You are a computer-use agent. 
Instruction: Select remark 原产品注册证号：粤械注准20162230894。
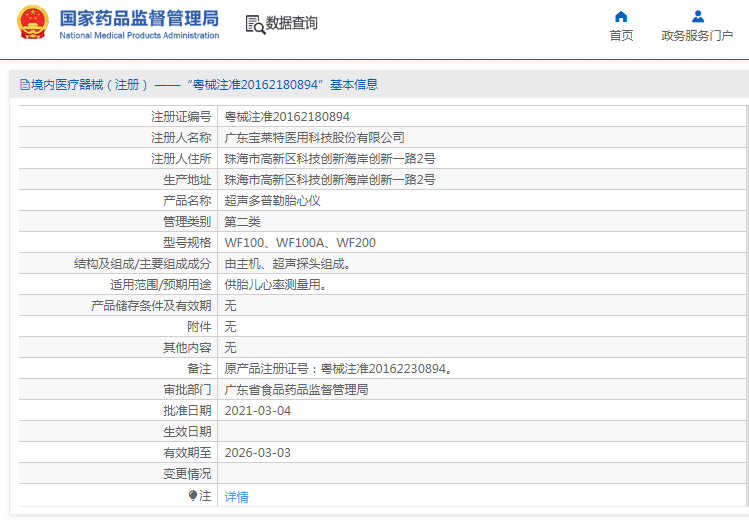[338, 369]
